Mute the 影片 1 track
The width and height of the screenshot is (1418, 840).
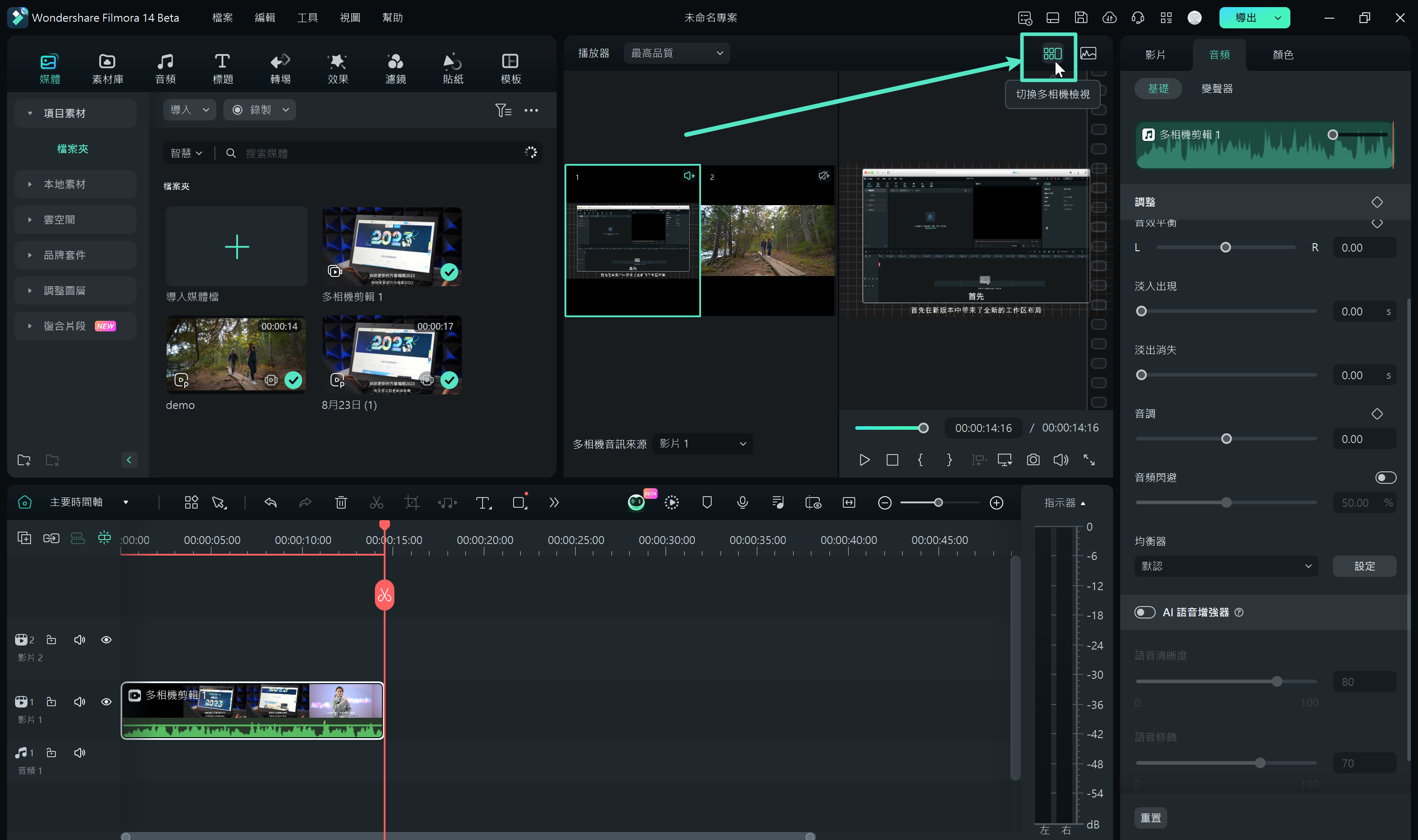pos(79,702)
